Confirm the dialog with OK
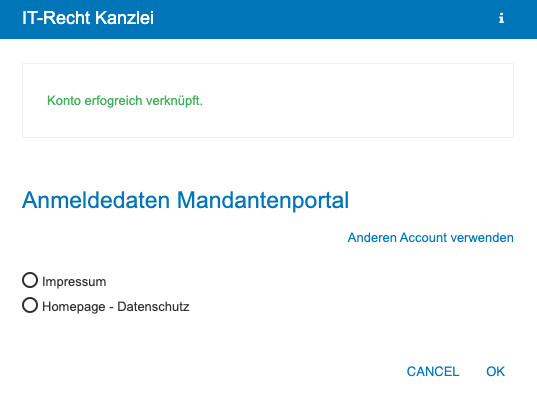This screenshot has height=395, width=537. click(x=495, y=371)
